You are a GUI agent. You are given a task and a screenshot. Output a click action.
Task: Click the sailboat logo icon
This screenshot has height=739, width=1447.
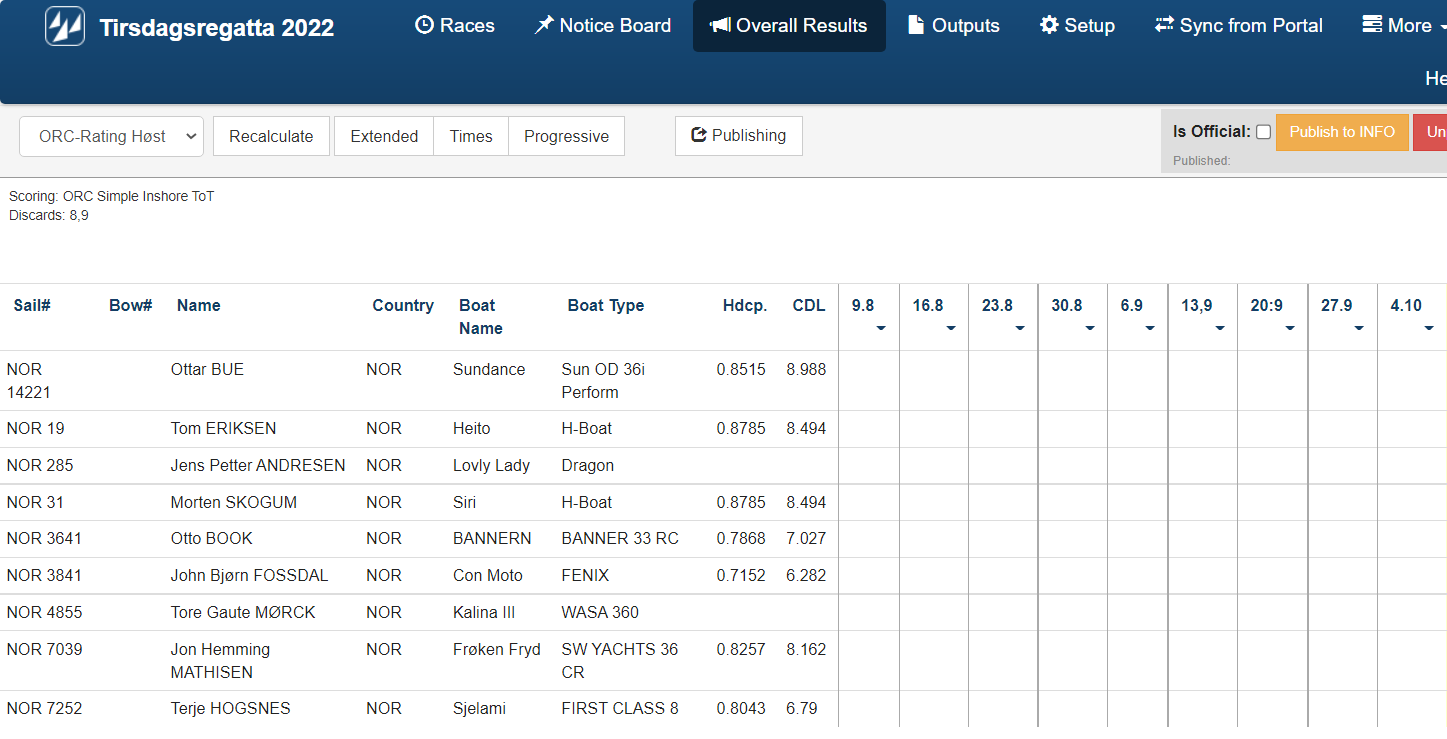click(x=65, y=27)
